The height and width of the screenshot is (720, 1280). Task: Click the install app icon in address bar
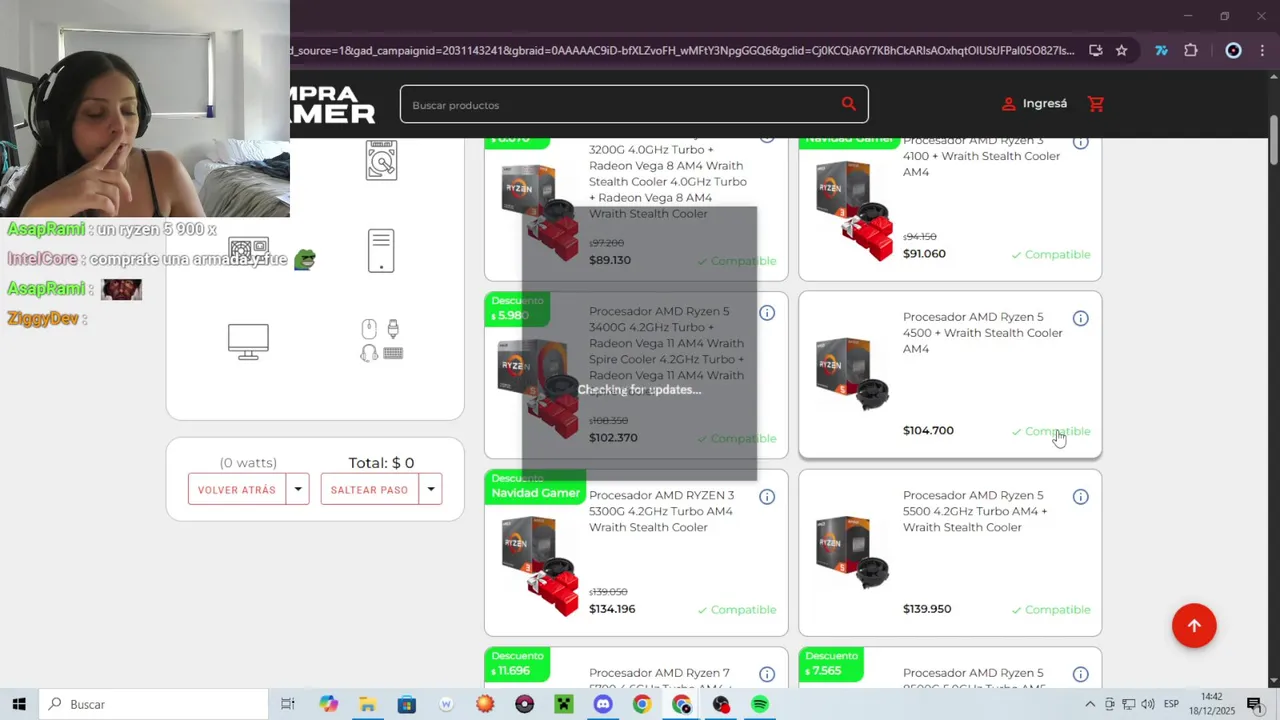tap(1096, 51)
